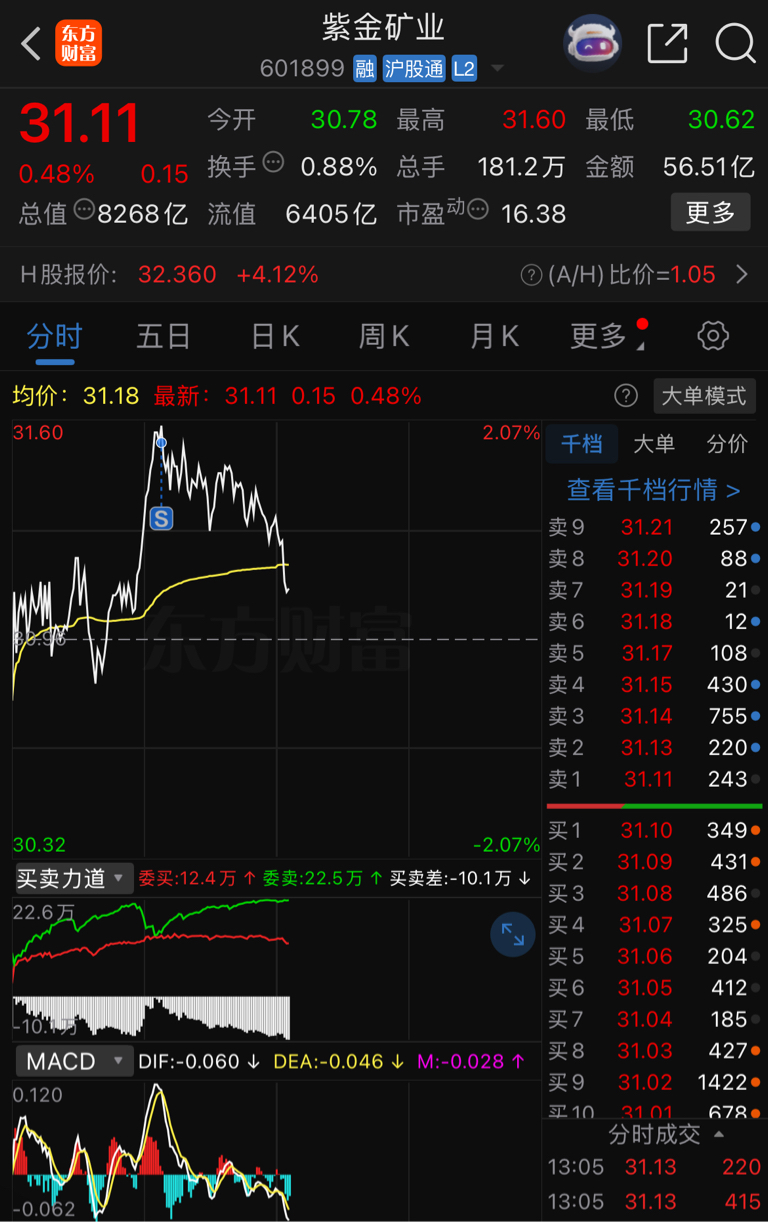
Task: Switch to 月K tab
Action: point(495,336)
